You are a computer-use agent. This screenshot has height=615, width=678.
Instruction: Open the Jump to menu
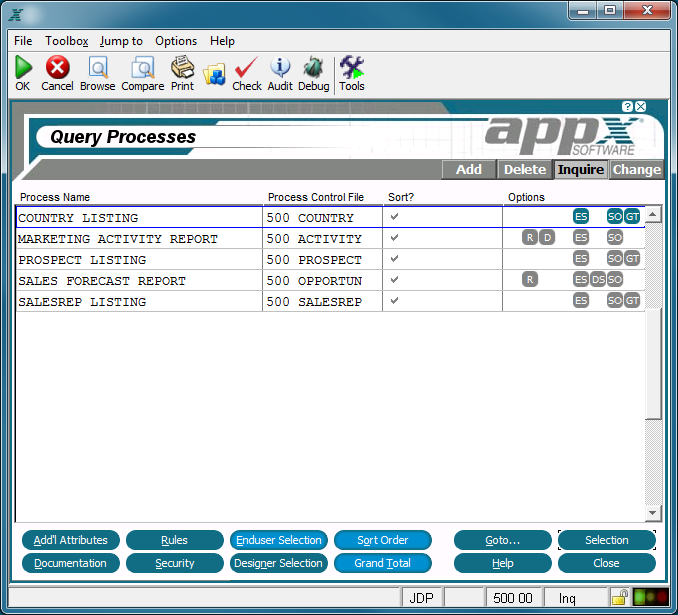pos(121,41)
